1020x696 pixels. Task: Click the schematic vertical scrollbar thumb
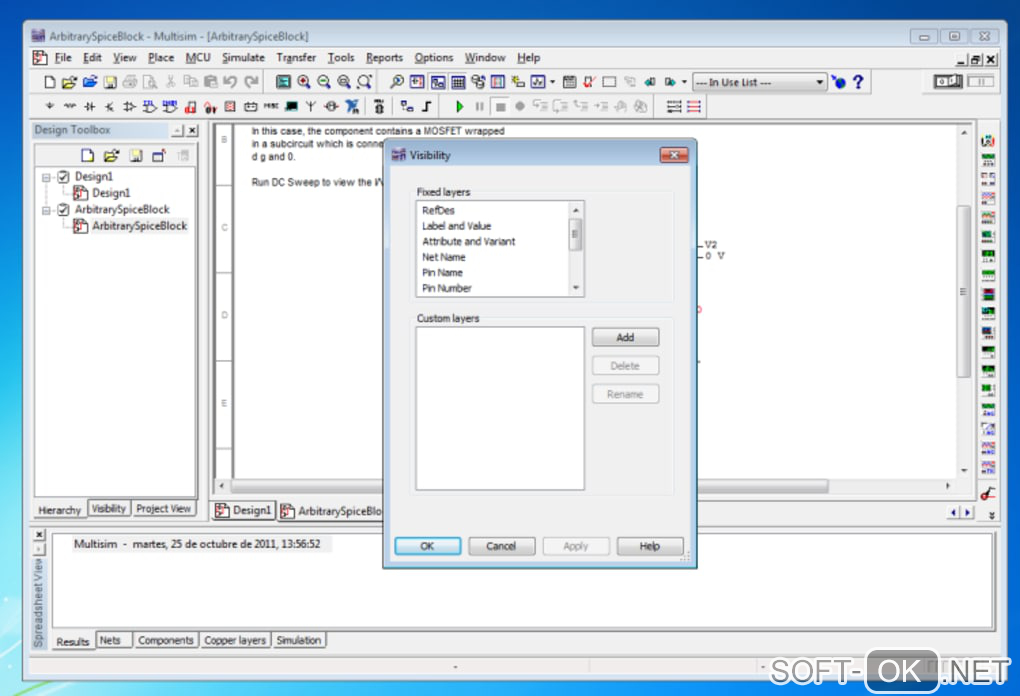point(963,291)
